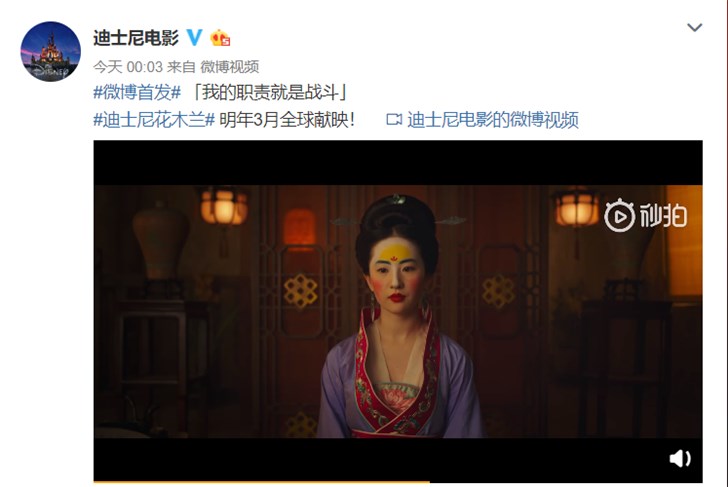Screen dimensions: 728x487
Task: Click the orange crown membership badge
Action: tap(220, 38)
